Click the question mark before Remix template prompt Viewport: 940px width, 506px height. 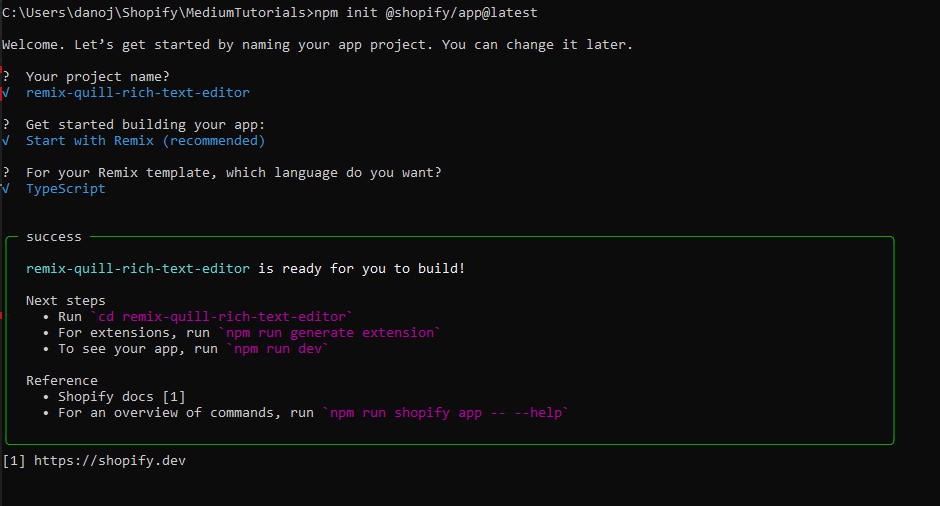click(x=6, y=173)
